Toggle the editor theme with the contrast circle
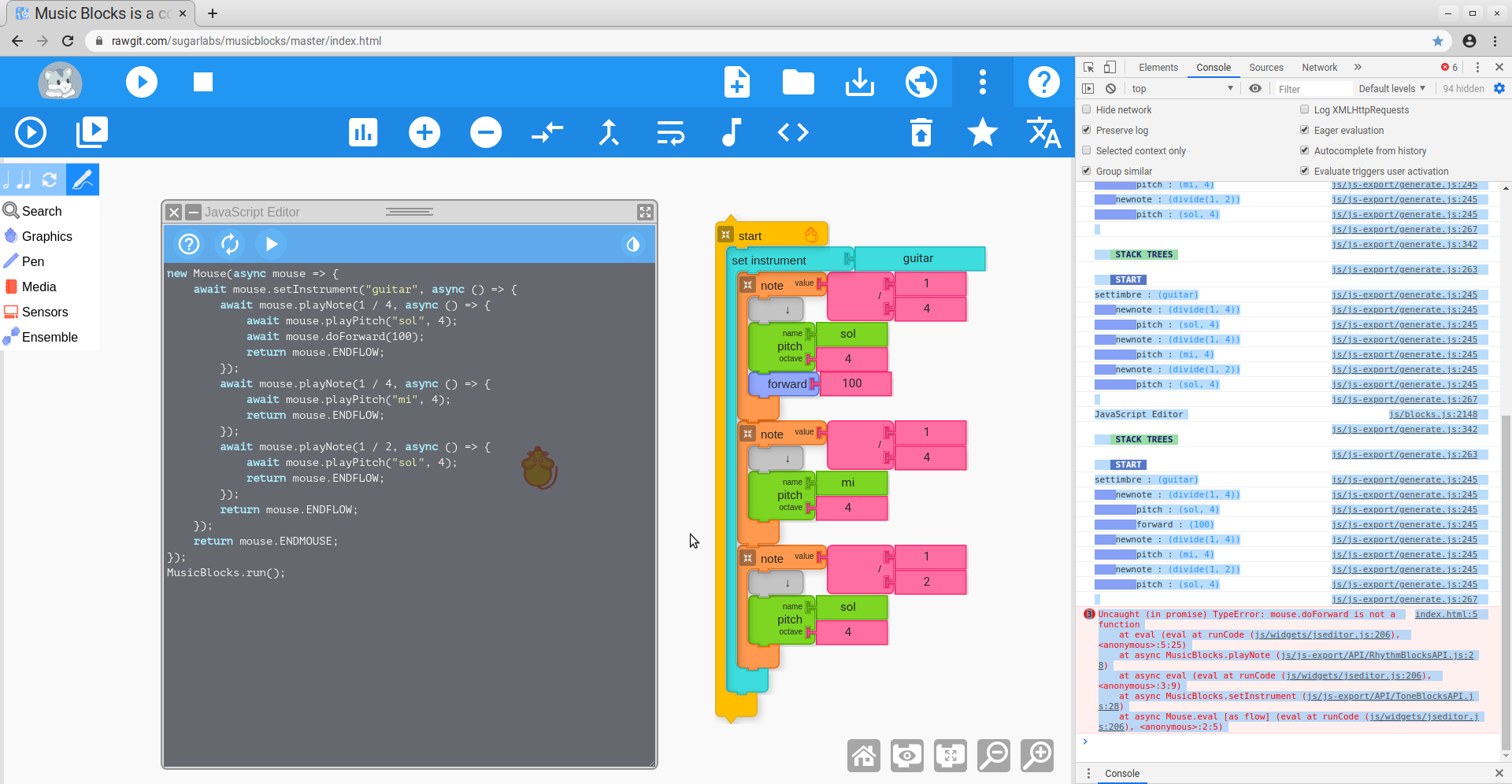Viewport: 1512px width, 784px height. (632, 244)
